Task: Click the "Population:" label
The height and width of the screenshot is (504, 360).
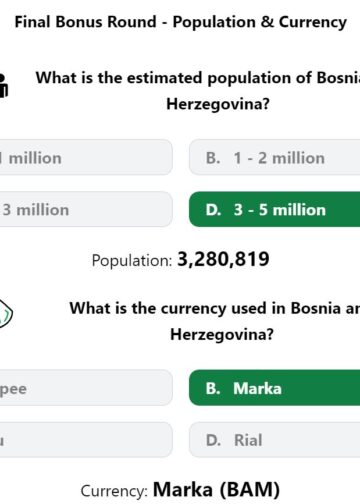Action: point(132,260)
